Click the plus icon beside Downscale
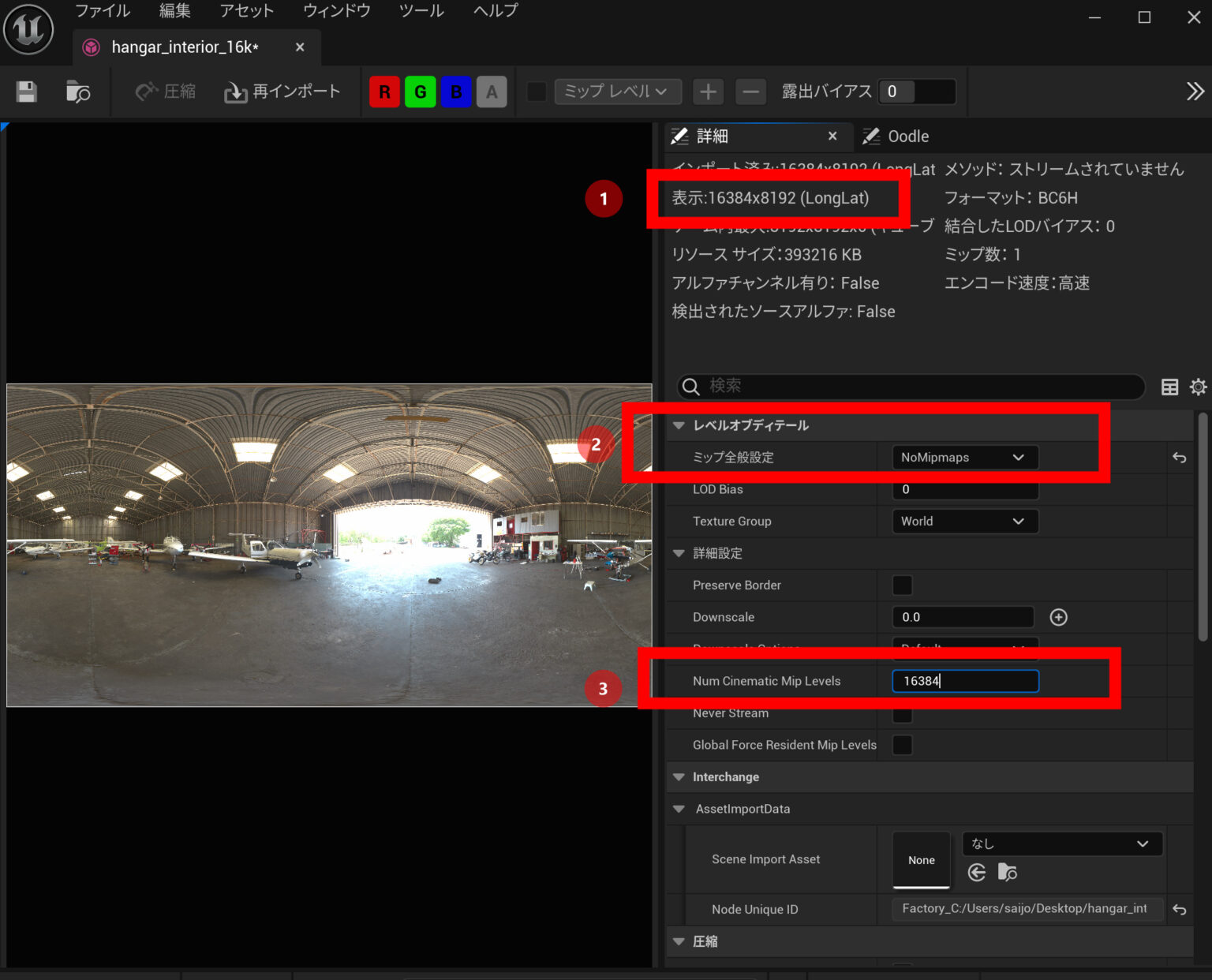1212x980 pixels. point(1058,617)
